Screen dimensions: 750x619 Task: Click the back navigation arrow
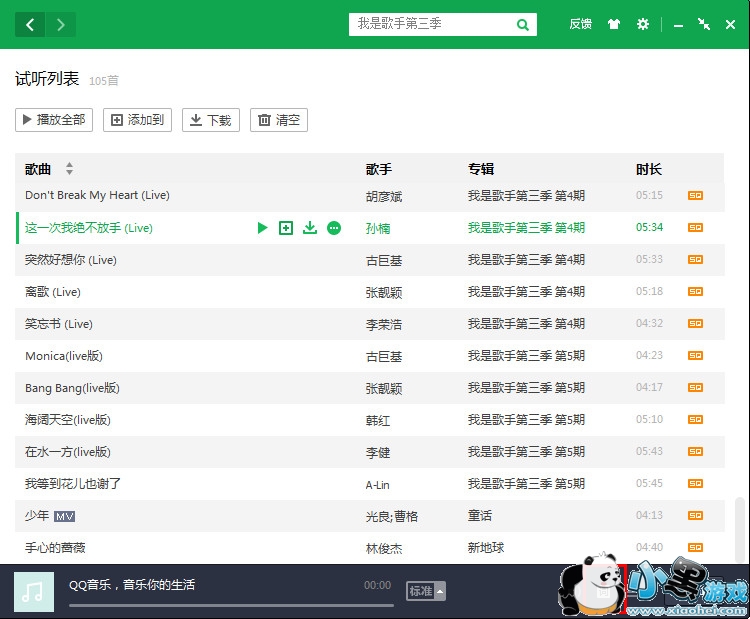coord(30,25)
